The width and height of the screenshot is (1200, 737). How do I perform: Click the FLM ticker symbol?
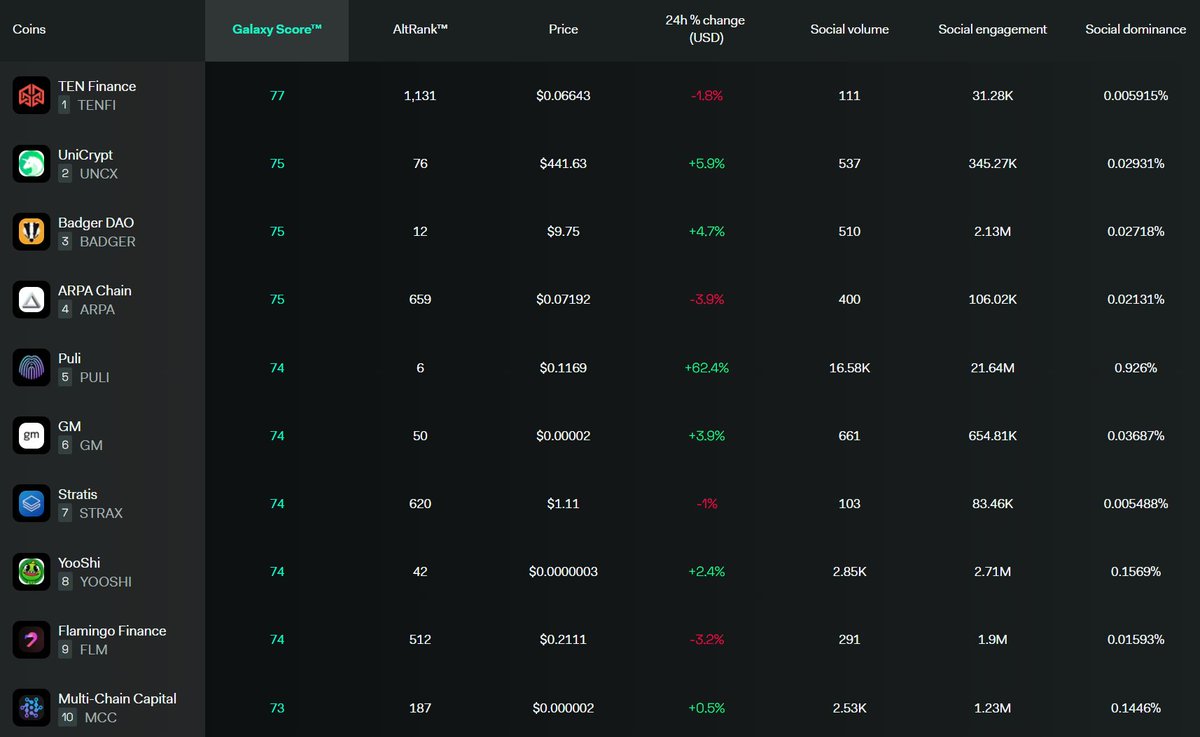coord(94,650)
